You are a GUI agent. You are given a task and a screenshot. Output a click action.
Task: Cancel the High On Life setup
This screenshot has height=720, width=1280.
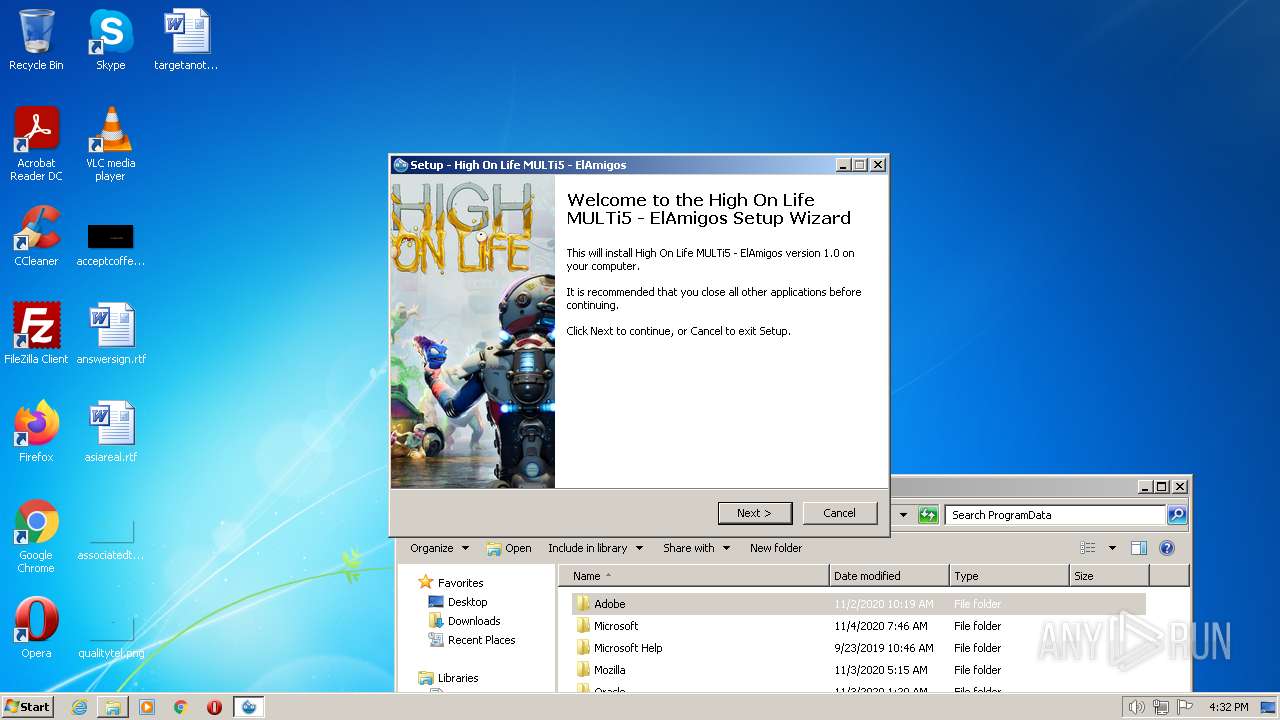click(840, 513)
